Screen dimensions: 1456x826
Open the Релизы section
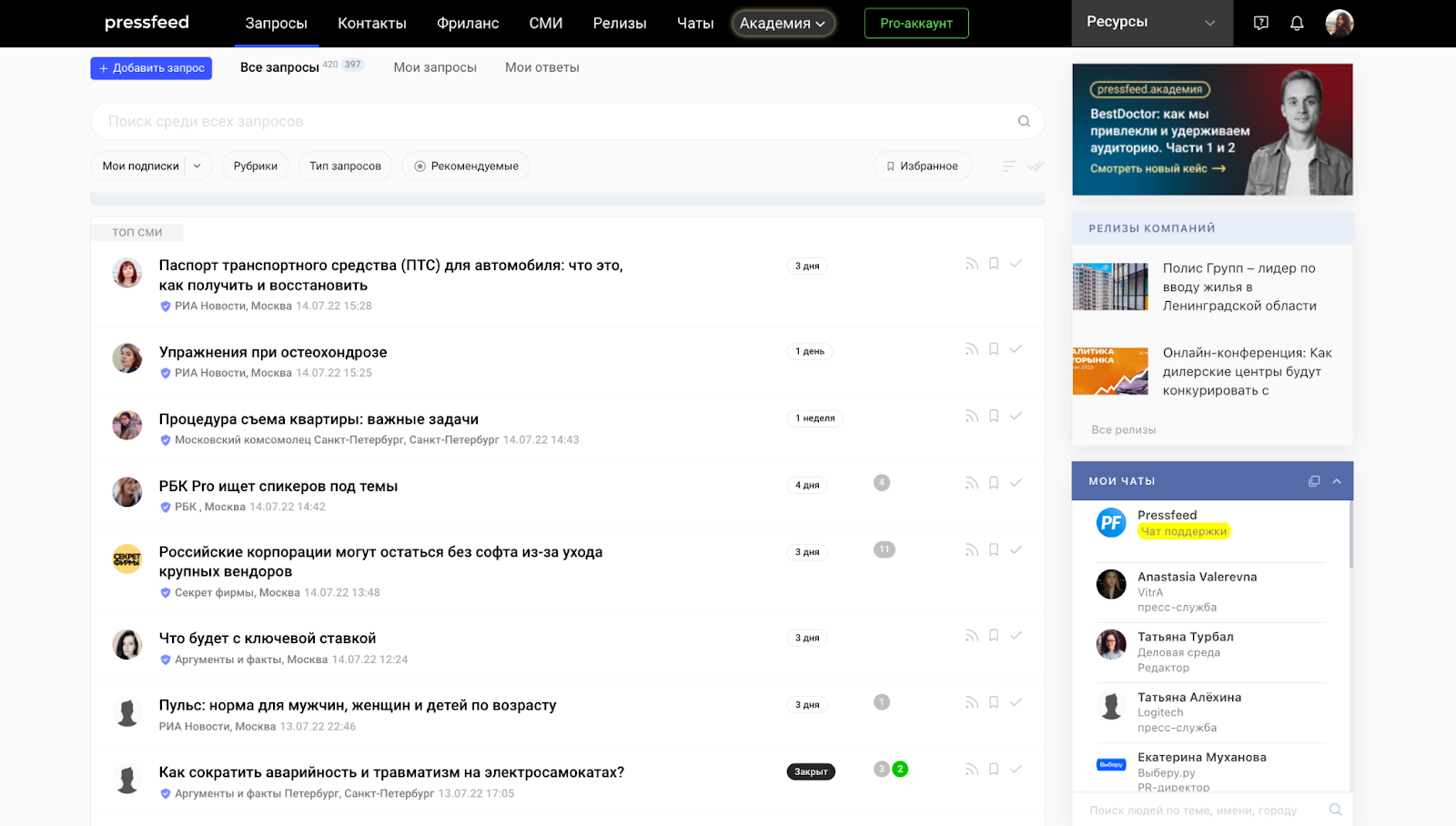(620, 24)
